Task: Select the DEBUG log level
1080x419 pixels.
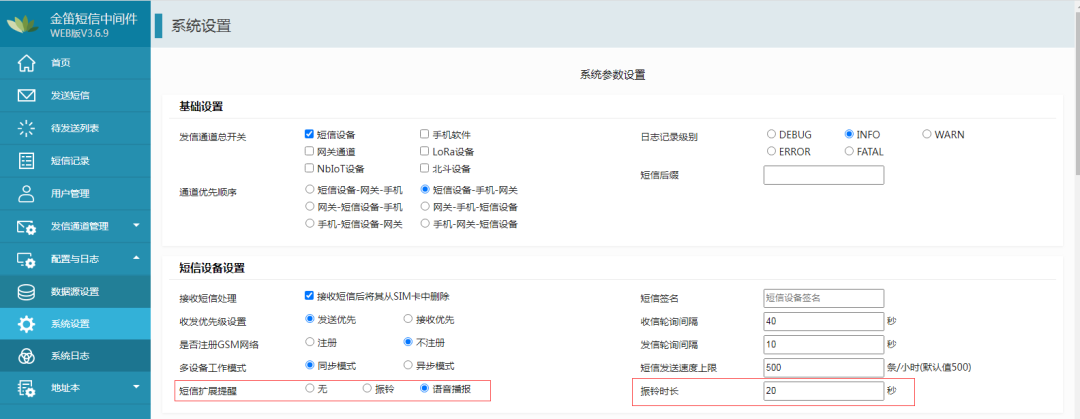Action: click(772, 134)
